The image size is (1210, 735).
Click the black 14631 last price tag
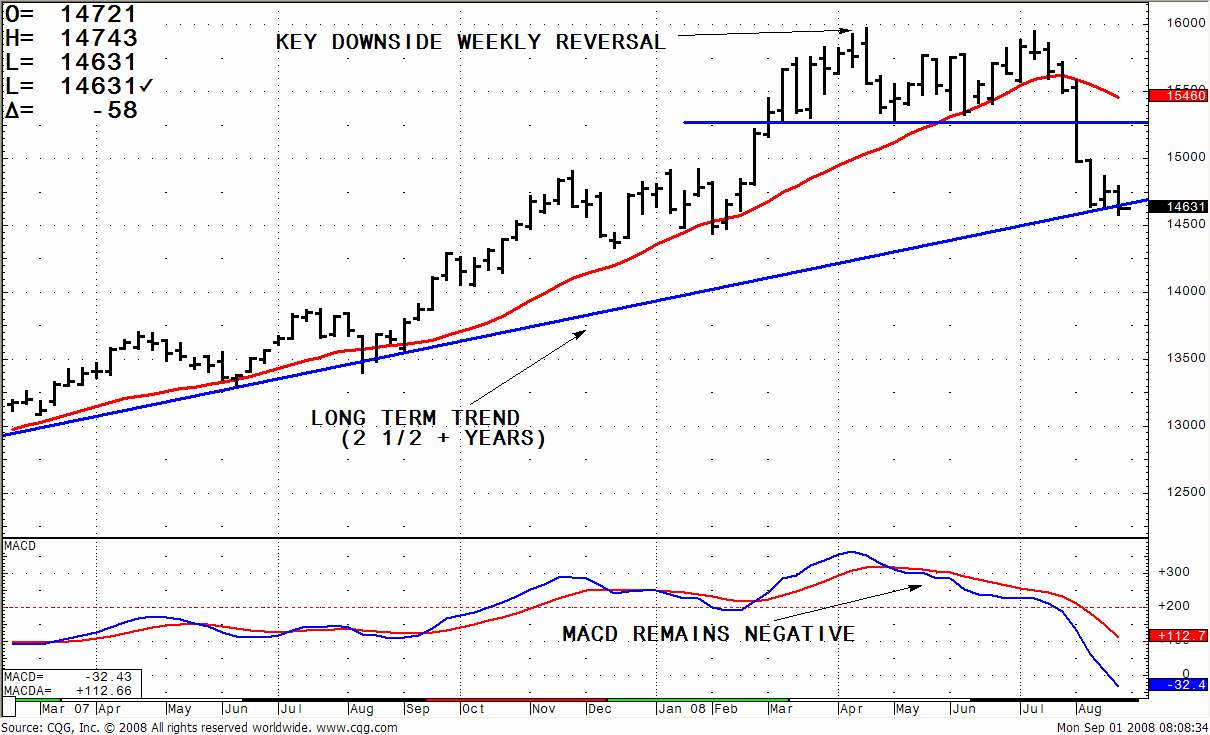(1178, 206)
